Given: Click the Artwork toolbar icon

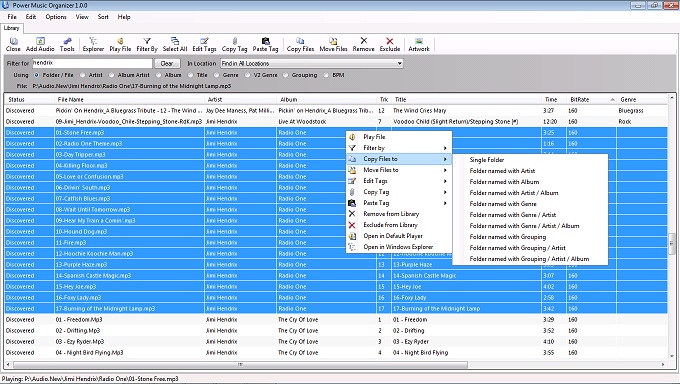Looking at the screenshot, I should (418, 45).
